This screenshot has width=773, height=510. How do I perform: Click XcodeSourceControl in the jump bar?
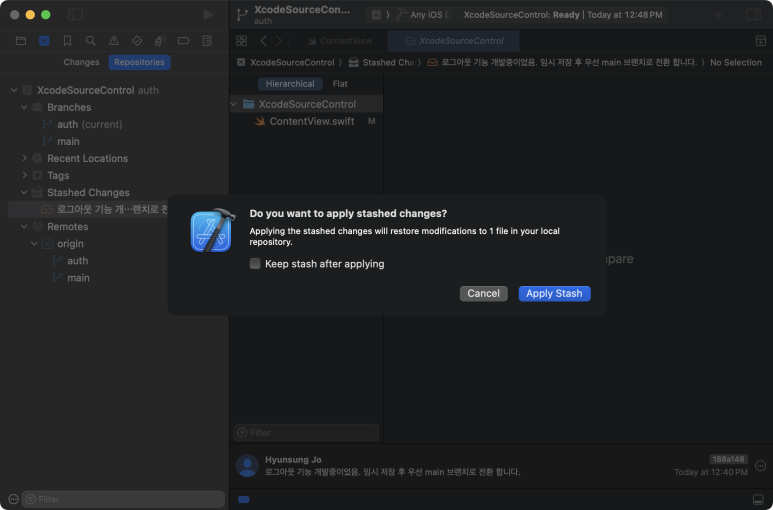pyautogui.click(x=292, y=62)
